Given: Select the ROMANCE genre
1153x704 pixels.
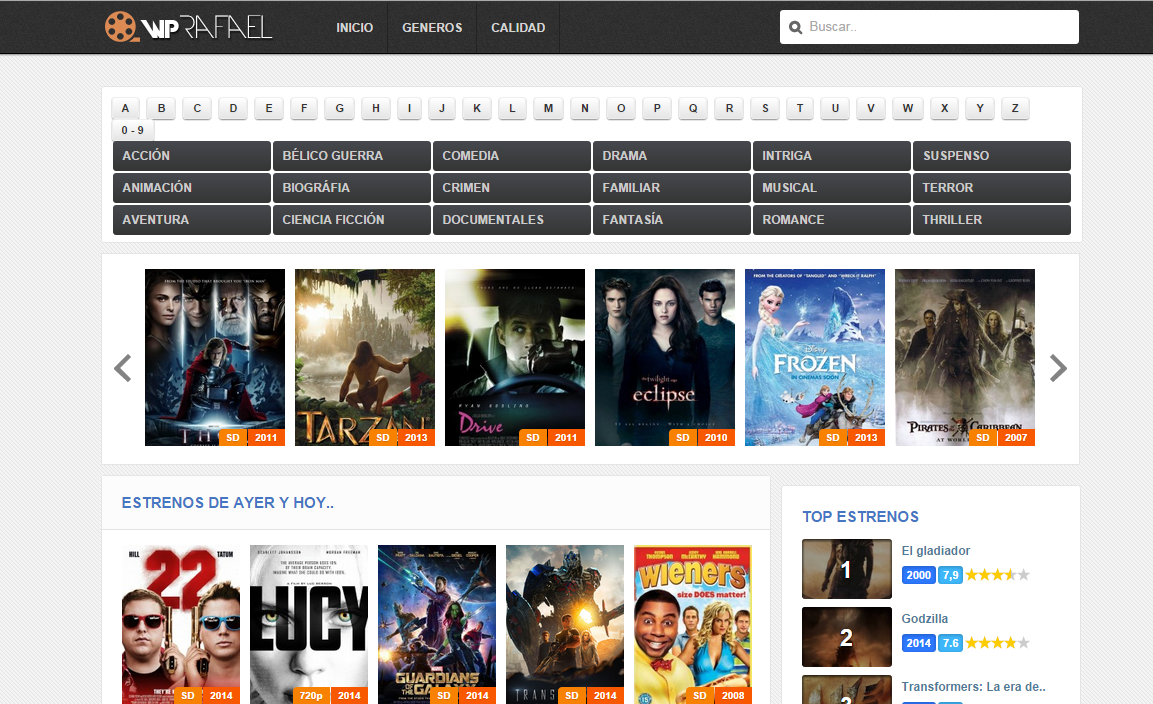Looking at the screenshot, I should (x=832, y=220).
